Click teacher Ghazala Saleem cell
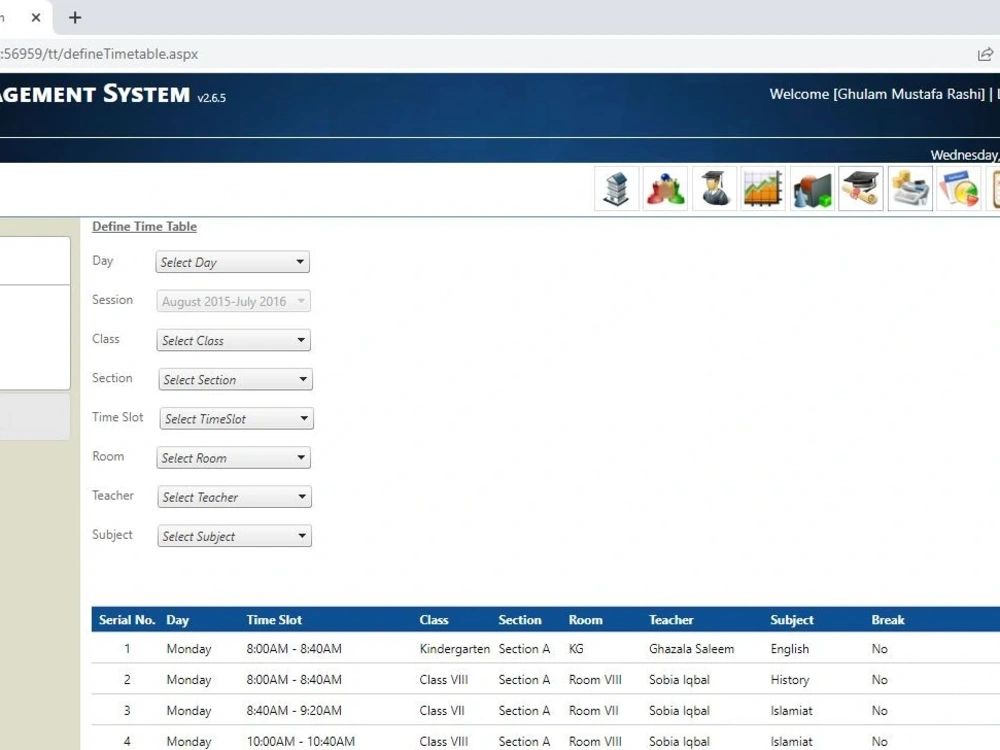The image size is (1000, 750). pyautogui.click(x=691, y=649)
